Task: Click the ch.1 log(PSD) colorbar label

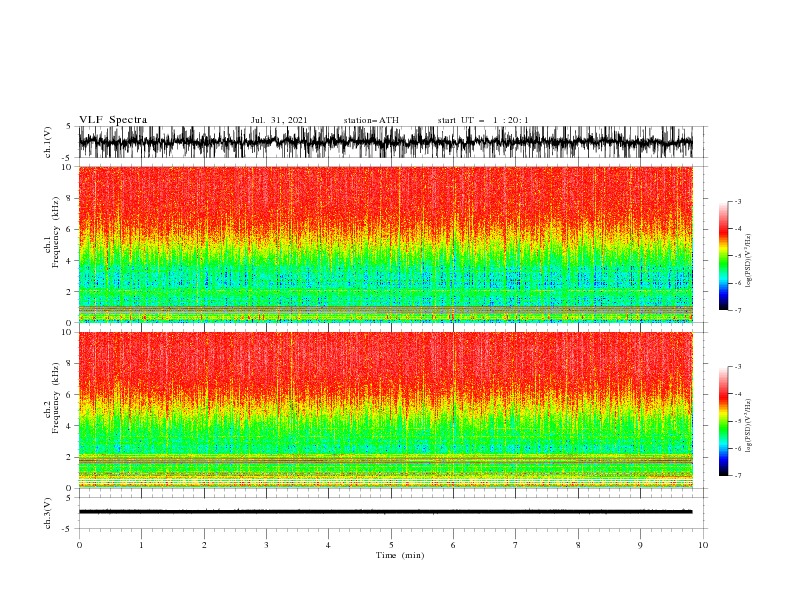Action: (749, 261)
